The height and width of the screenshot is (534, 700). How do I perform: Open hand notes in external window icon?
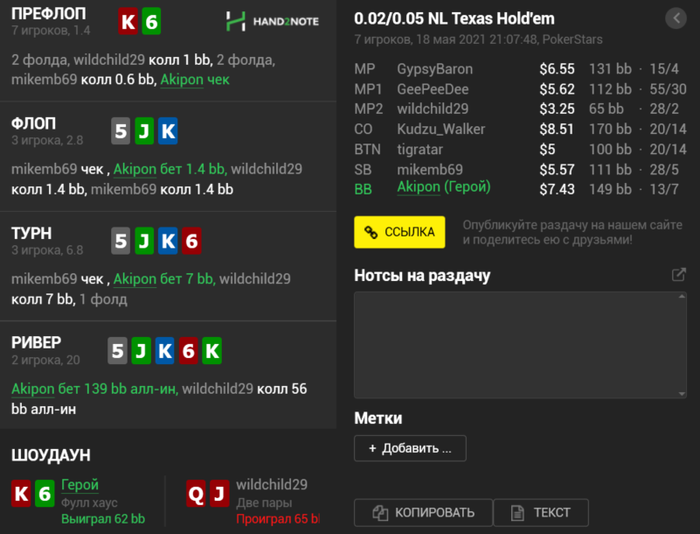pos(679,275)
